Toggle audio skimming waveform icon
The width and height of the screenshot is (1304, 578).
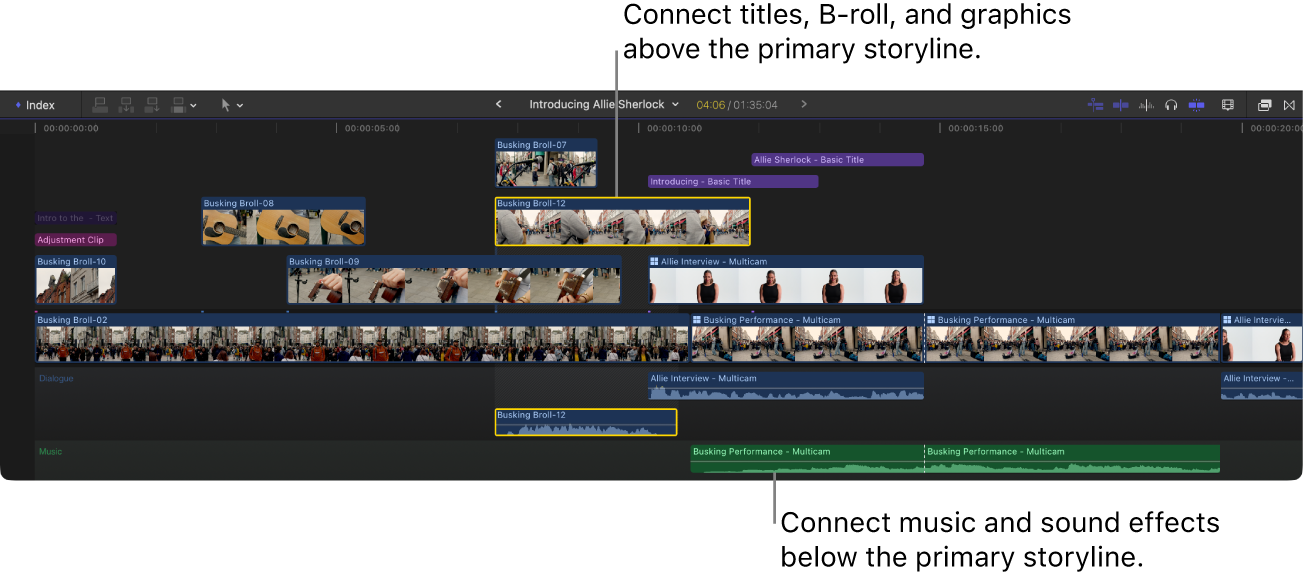1146,105
